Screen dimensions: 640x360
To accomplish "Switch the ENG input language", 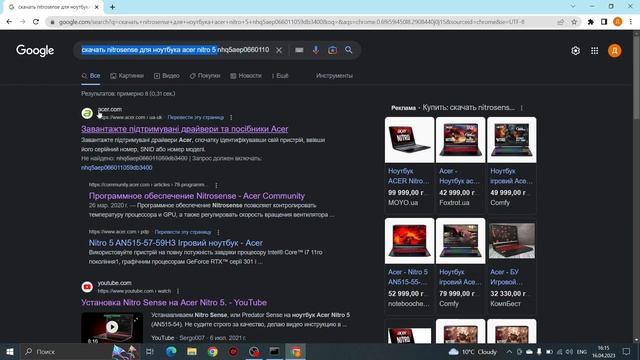I will [582, 351].
